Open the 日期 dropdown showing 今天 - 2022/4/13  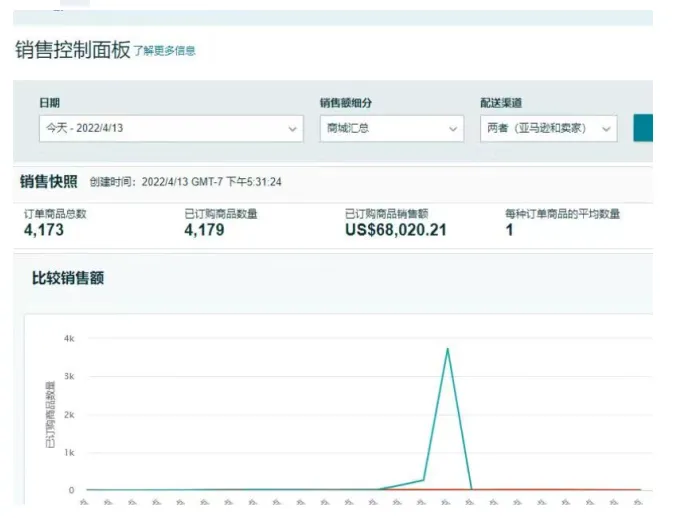point(171,129)
